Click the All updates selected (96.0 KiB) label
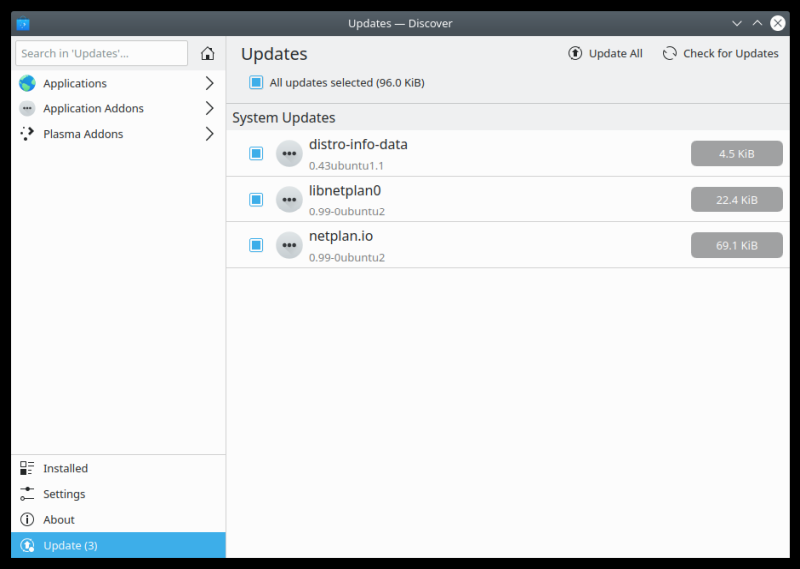 (x=347, y=83)
